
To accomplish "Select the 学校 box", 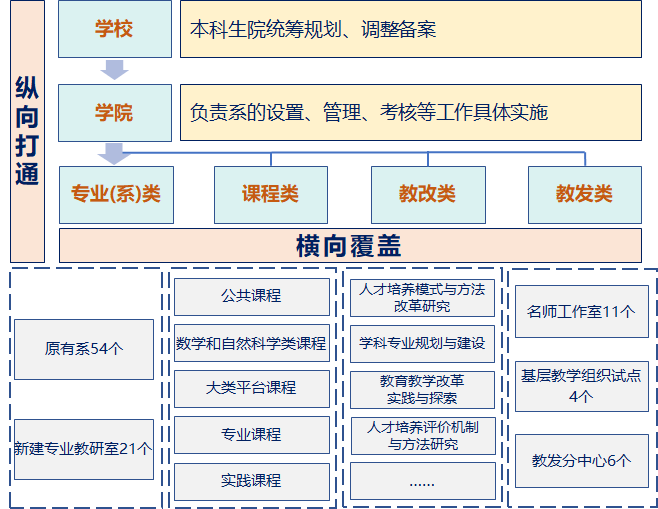I will 114,29.
